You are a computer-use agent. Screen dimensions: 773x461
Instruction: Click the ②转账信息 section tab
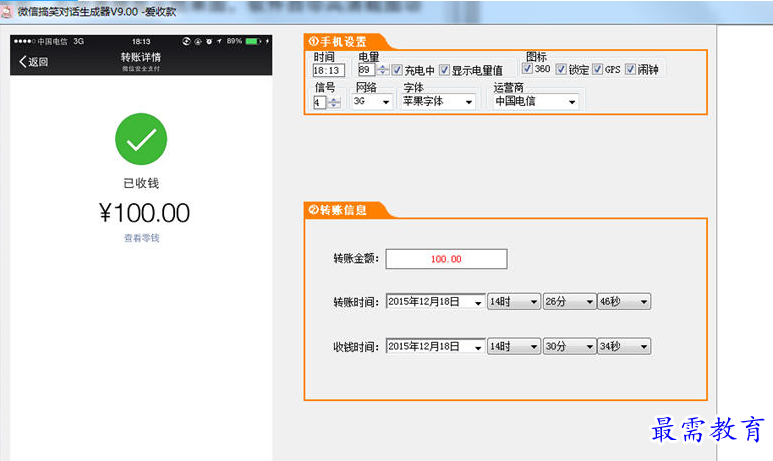(x=345, y=210)
